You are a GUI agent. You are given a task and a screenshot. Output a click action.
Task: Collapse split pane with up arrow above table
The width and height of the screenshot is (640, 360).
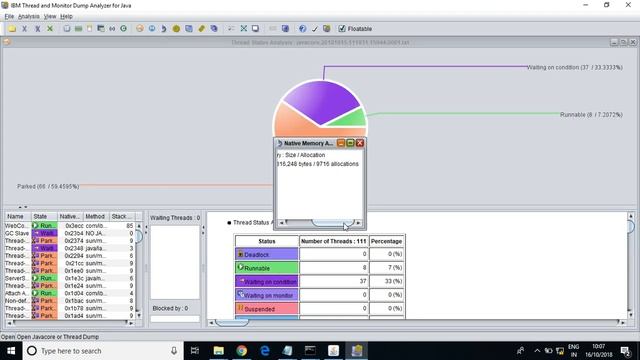(x=20, y=207)
